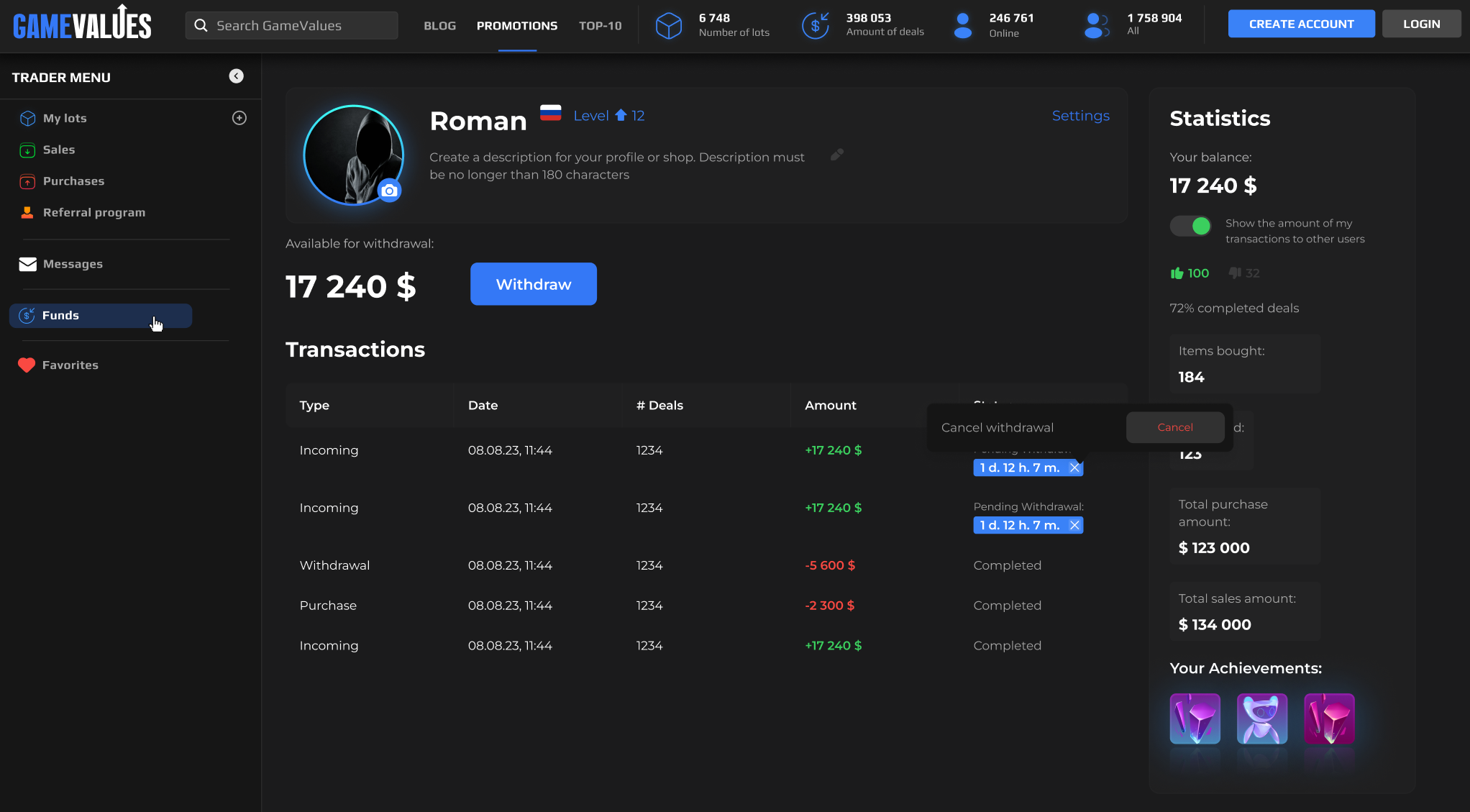
Task: Click the plus icon next to My lots
Action: (x=239, y=118)
